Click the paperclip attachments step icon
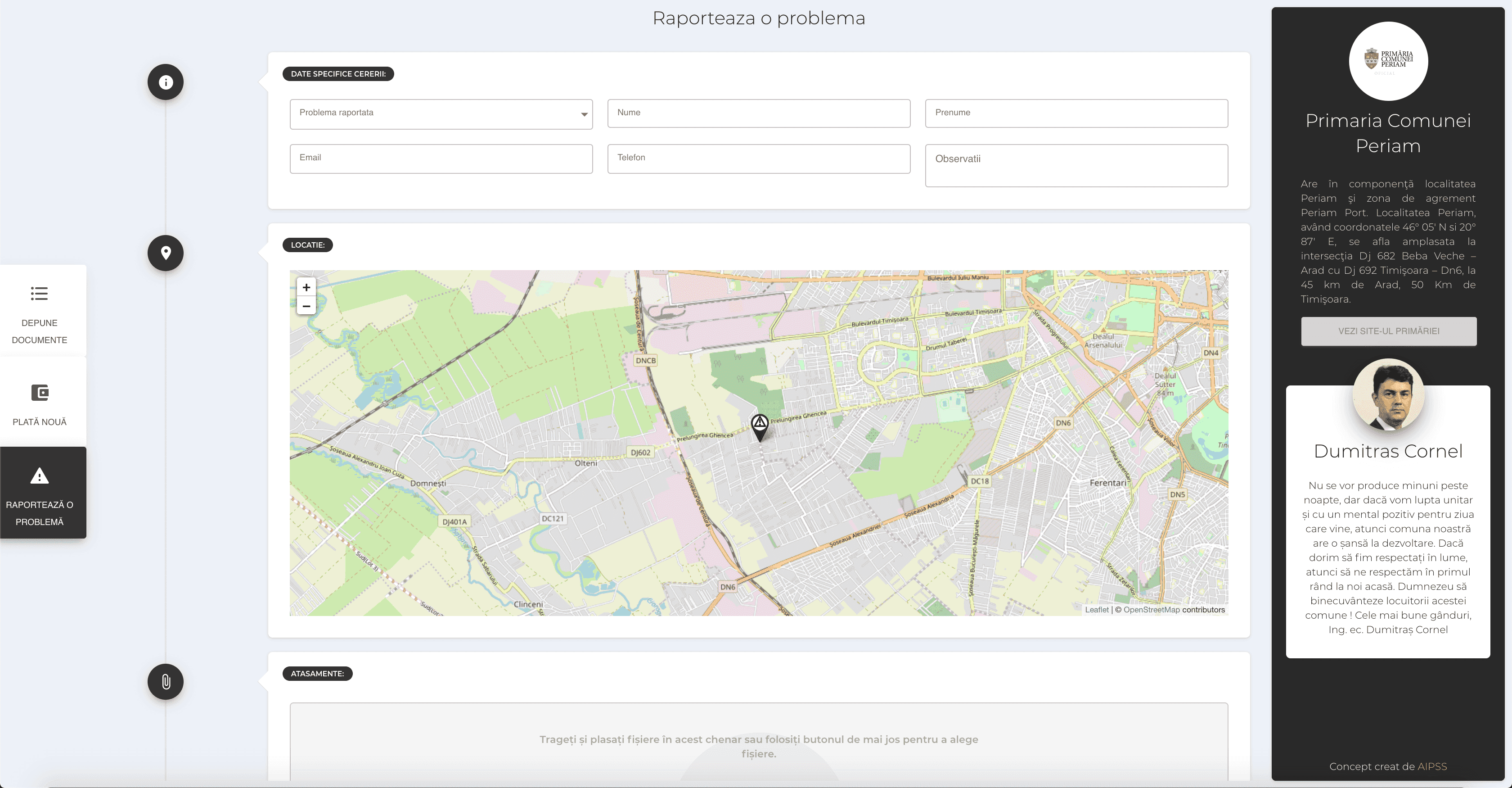The image size is (1512, 788). click(166, 682)
